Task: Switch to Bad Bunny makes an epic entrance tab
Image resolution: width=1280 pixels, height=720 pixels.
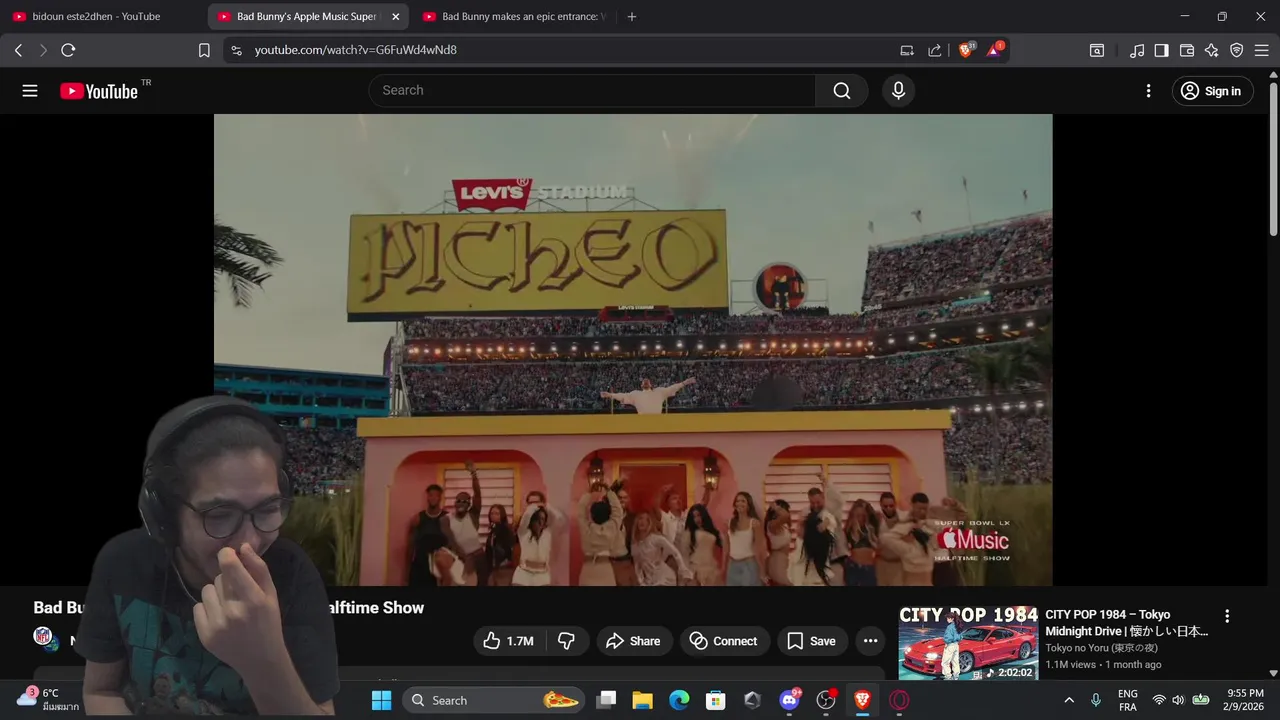Action: click(514, 17)
